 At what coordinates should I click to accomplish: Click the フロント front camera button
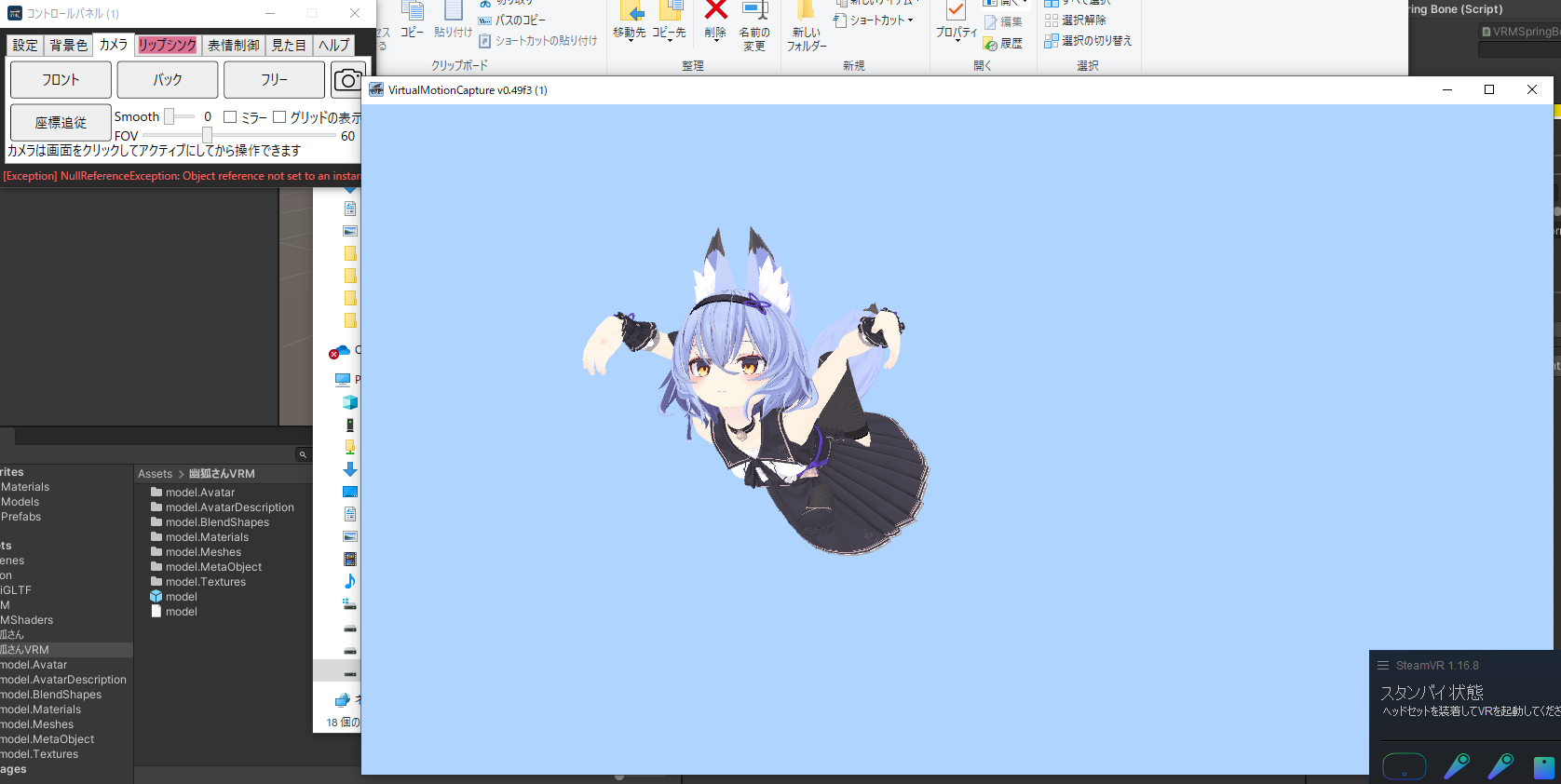[61, 80]
